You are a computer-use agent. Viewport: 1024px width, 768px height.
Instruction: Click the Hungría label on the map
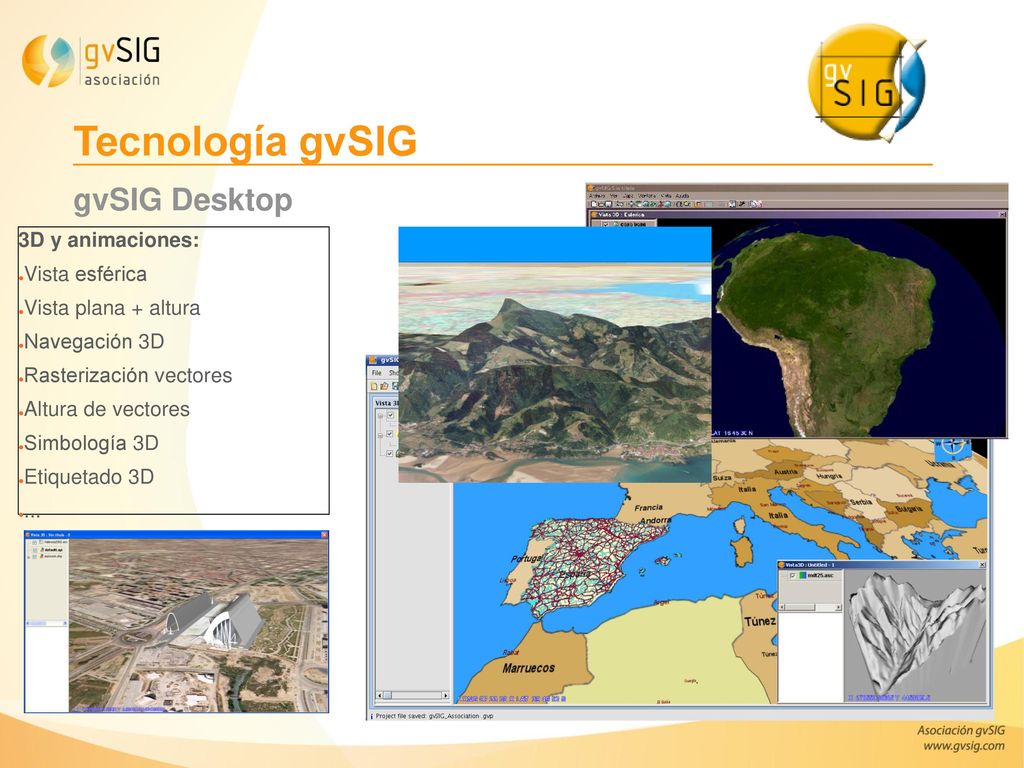coord(829,477)
